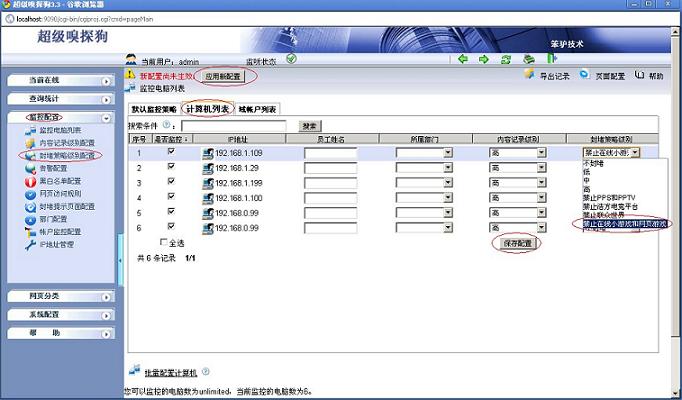Open 所属部门 dropdown in first row
682x400 pixels.
(x=448, y=153)
